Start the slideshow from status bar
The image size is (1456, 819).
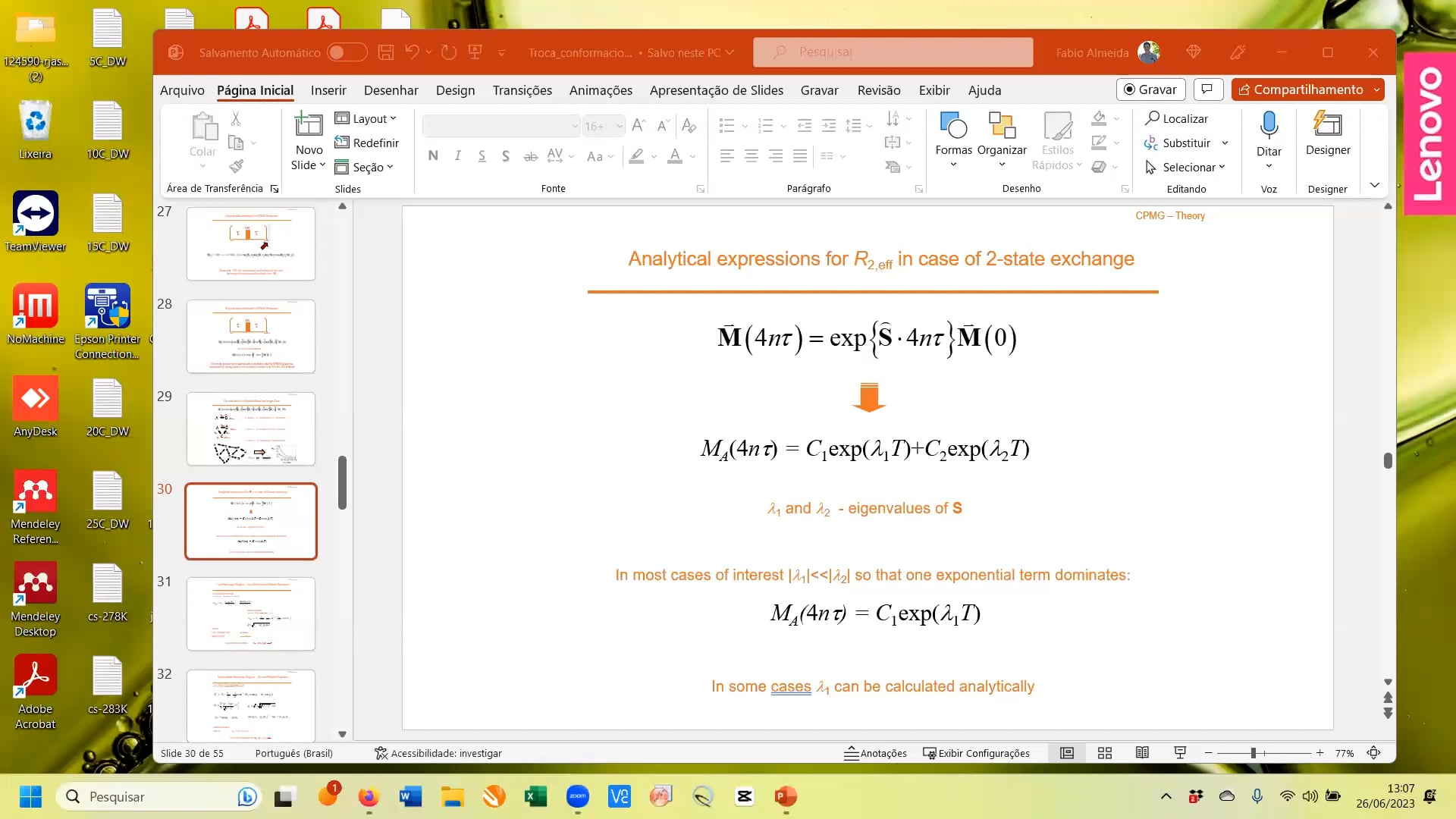[1180, 753]
